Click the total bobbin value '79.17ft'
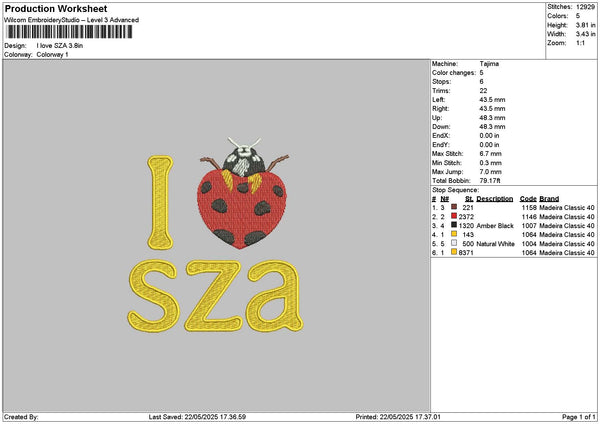 490,181
